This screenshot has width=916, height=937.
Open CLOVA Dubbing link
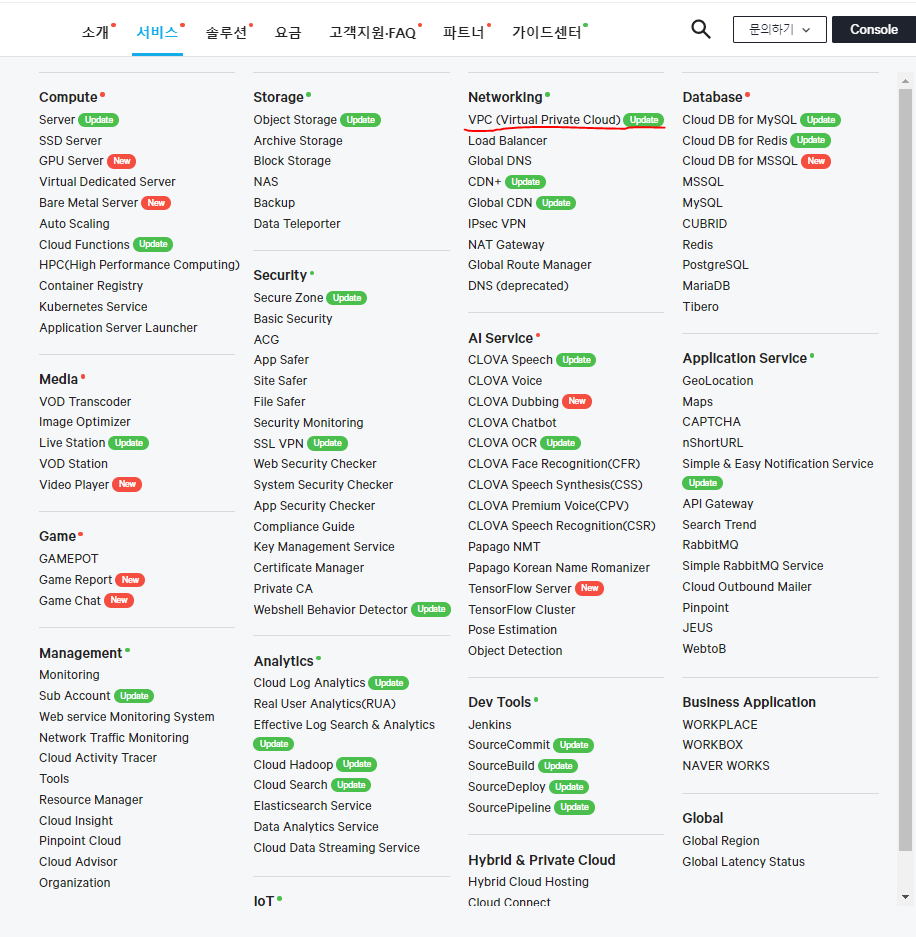pyautogui.click(x=513, y=402)
